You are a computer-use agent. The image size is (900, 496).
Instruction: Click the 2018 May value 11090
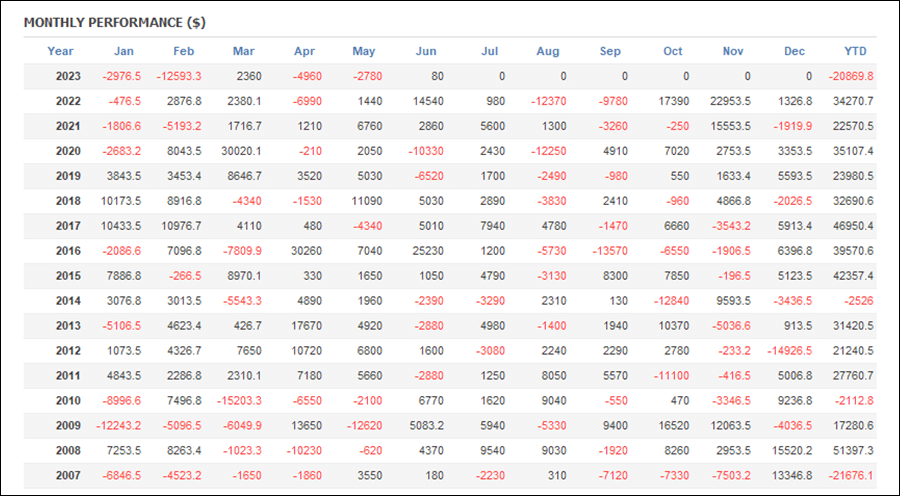pyautogui.click(x=367, y=202)
